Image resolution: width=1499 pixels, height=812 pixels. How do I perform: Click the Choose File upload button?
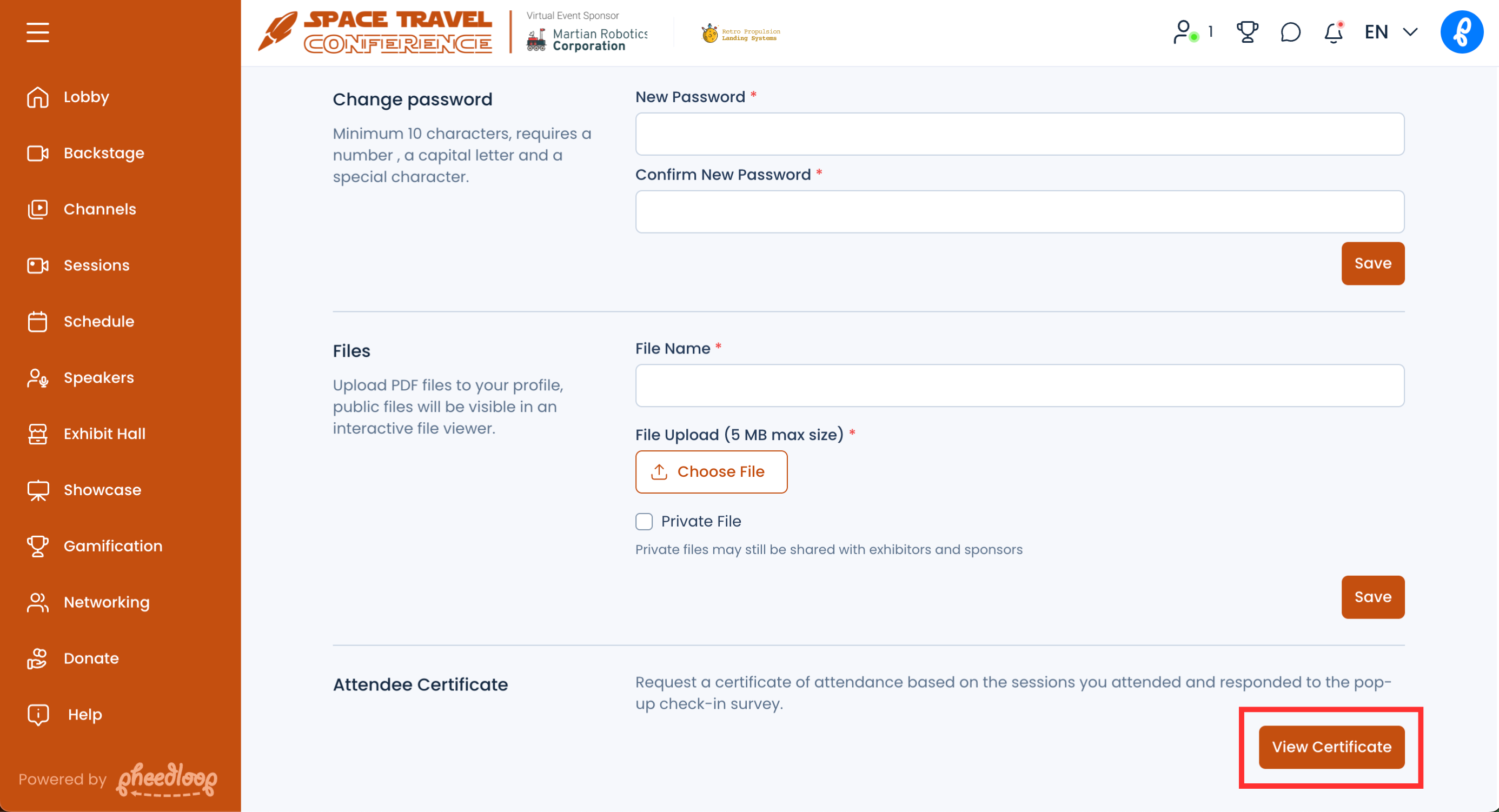click(x=711, y=472)
